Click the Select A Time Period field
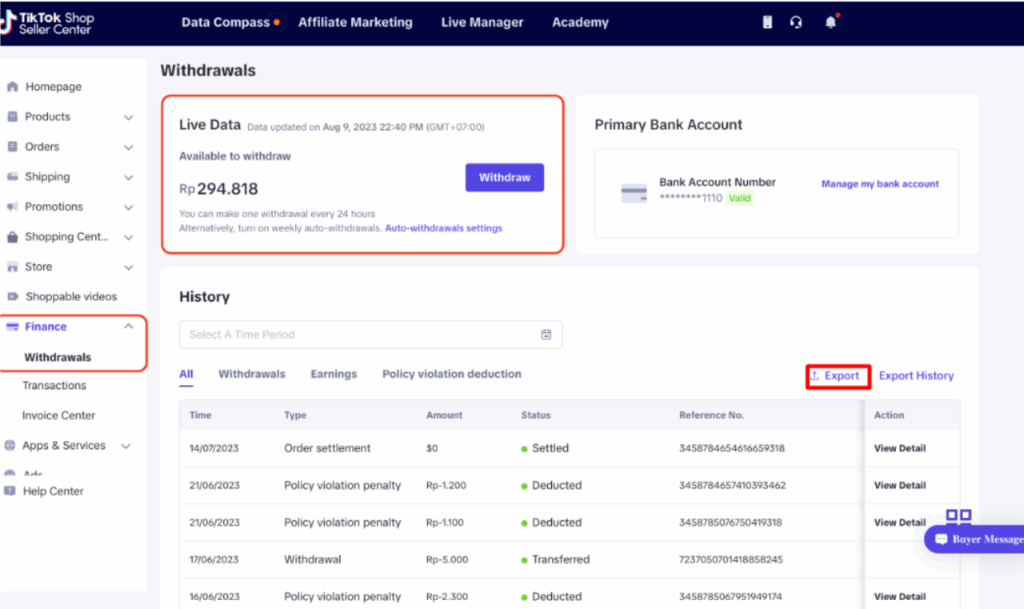The height and width of the screenshot is (609, 1024). coord(360,335)
